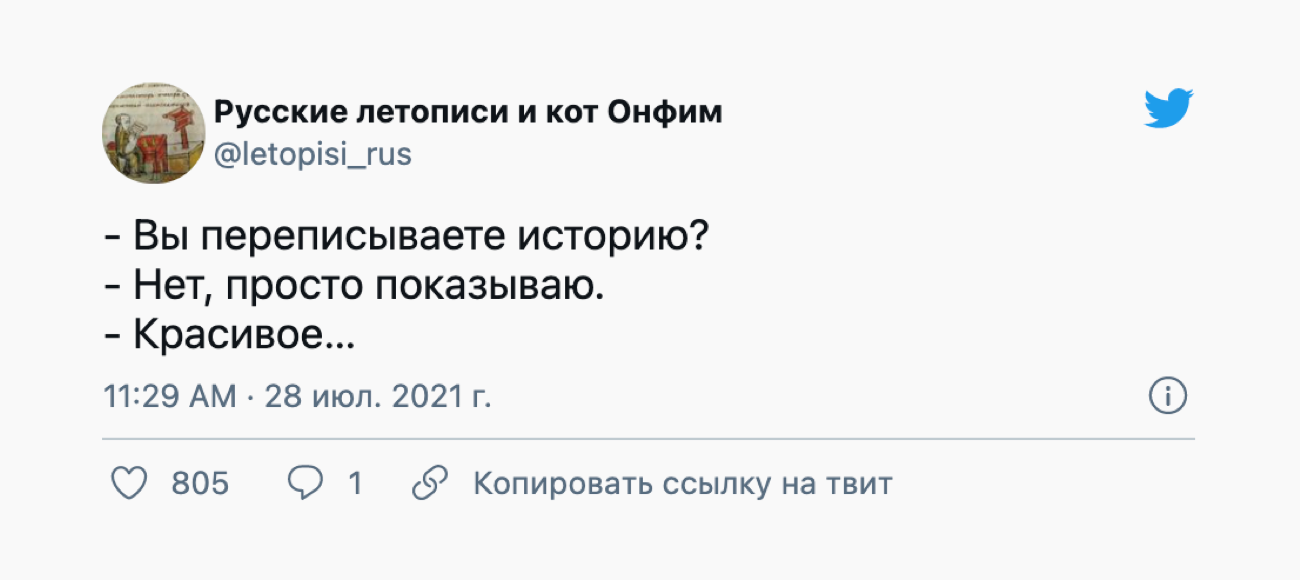Click the reply count number 1
This screenshot has width=1300, height=580.
pyautogui.click(x=354, y=484)
